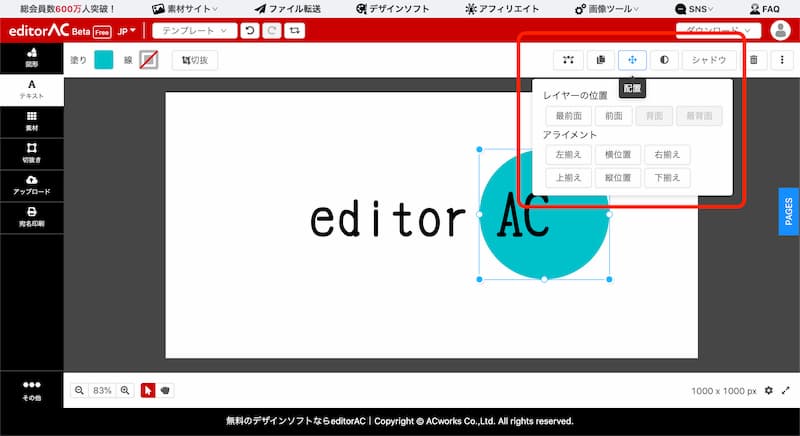Open the JP language dropdown

click(x=126, y=31)
